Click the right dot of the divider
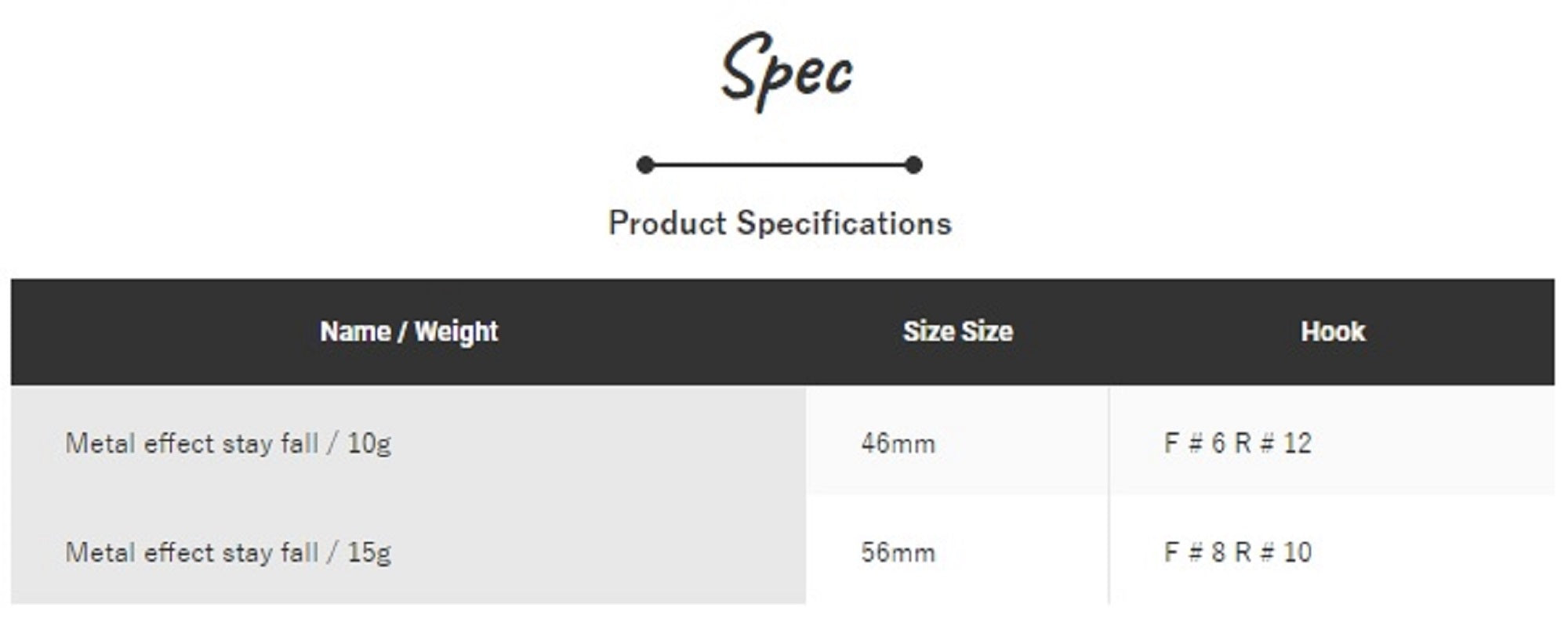Image resolution: width=1568 pixels, height=622 pixels. [913, 165]
